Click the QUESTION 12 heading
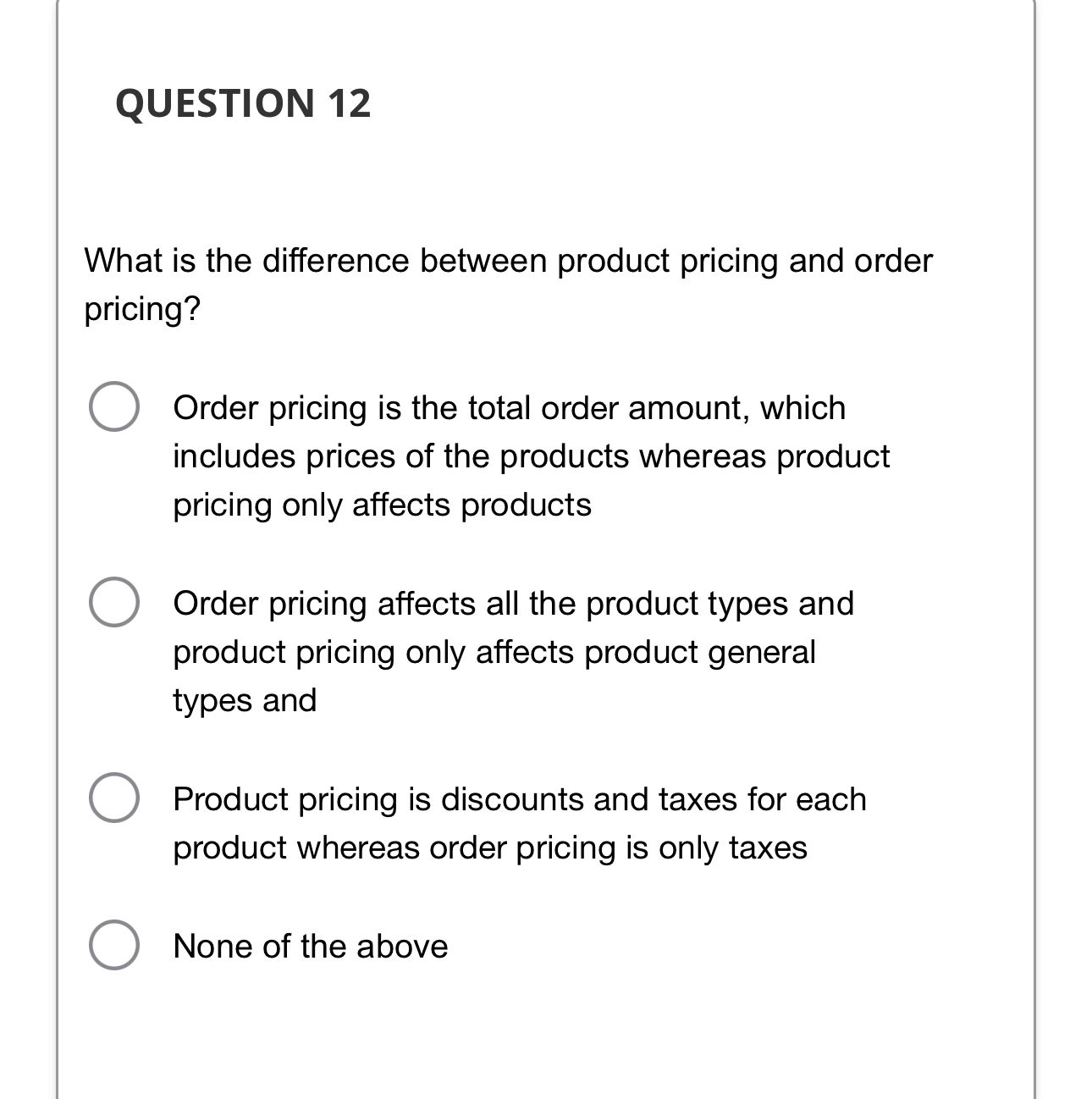Image resolution: width=1092 pixels, height=1099 pixels. click(244, 102)
